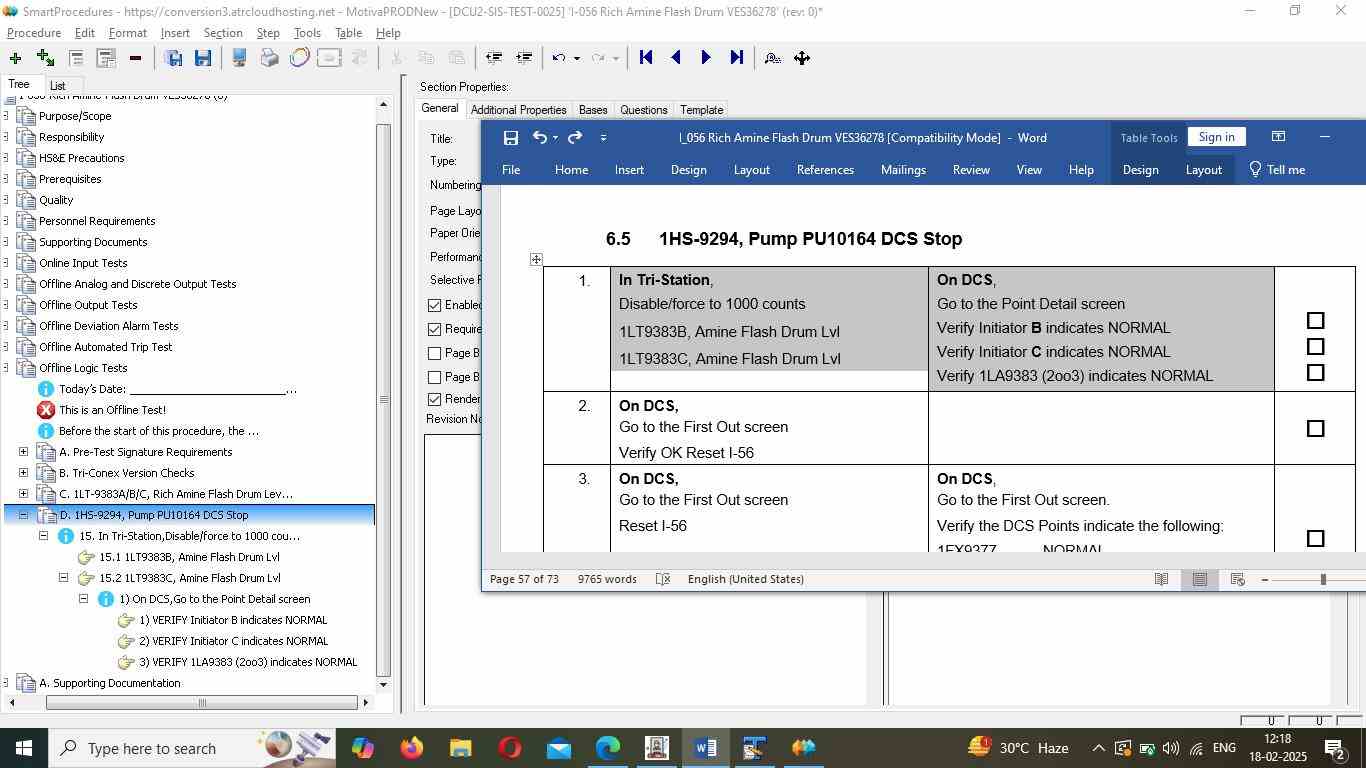Screen dimensions: 1366x768
Task: Click the green plus Add icon in SmartProcedures toolbar
Action: [x=15, y=58]
